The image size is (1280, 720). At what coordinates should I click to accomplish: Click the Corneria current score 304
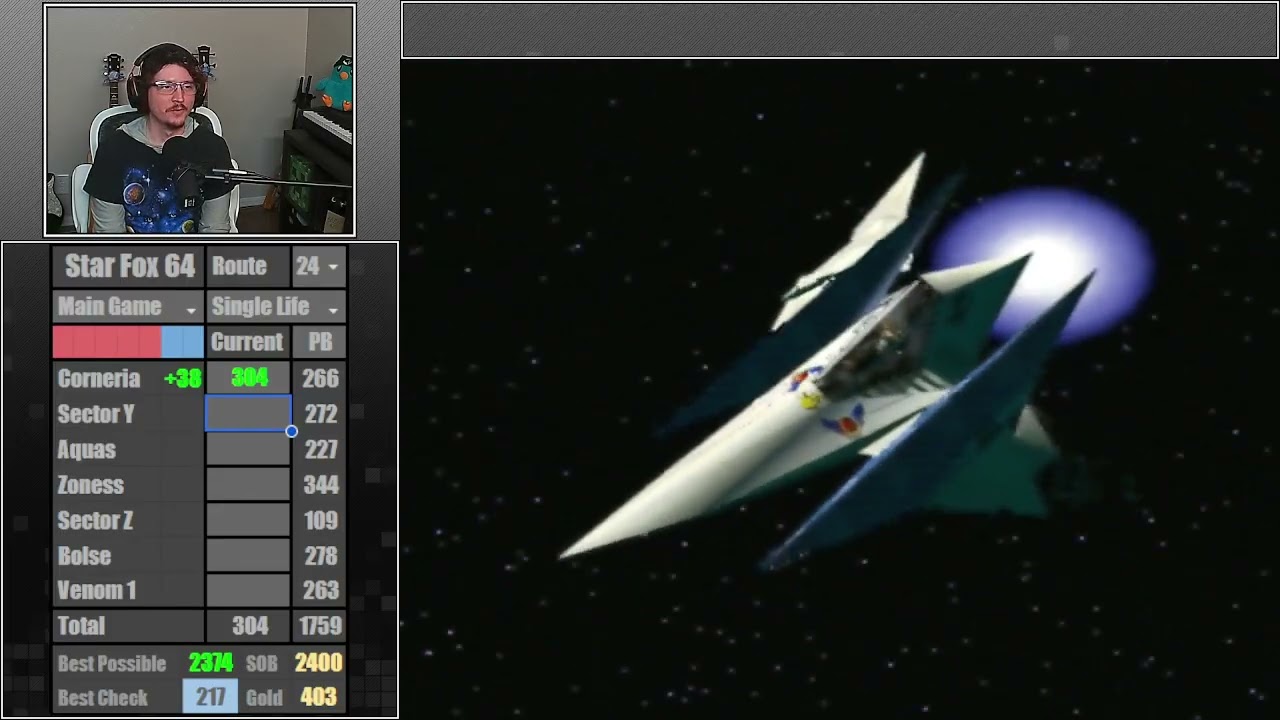(x=249, y=378)
